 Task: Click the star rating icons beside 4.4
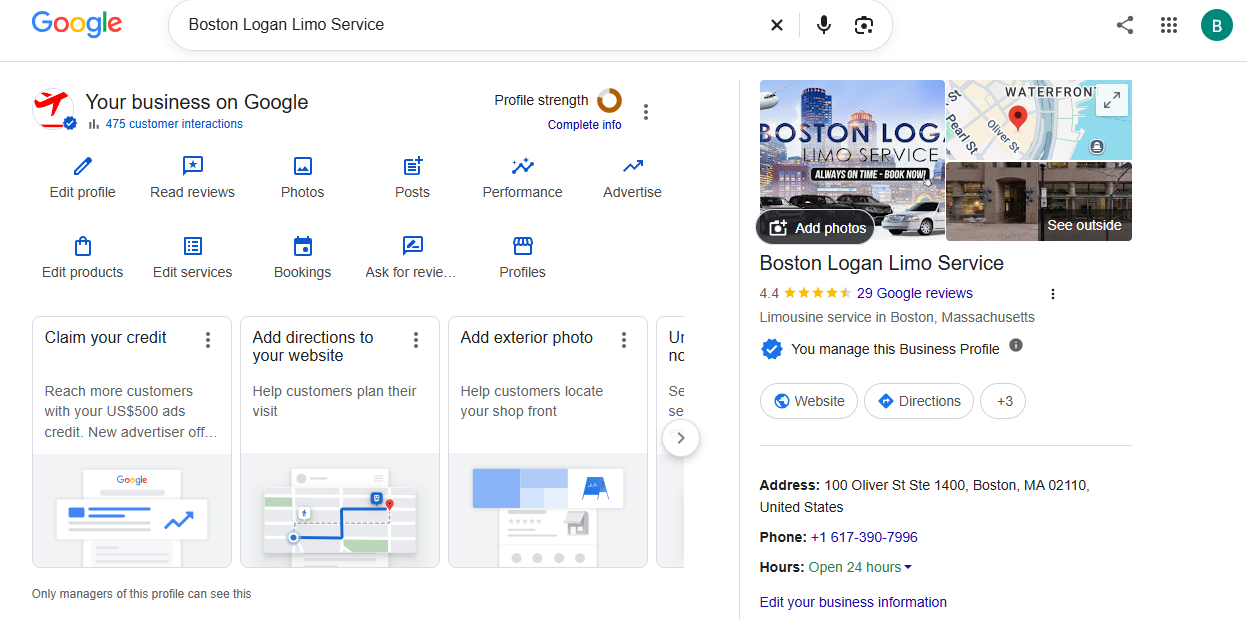pos(818,293)
